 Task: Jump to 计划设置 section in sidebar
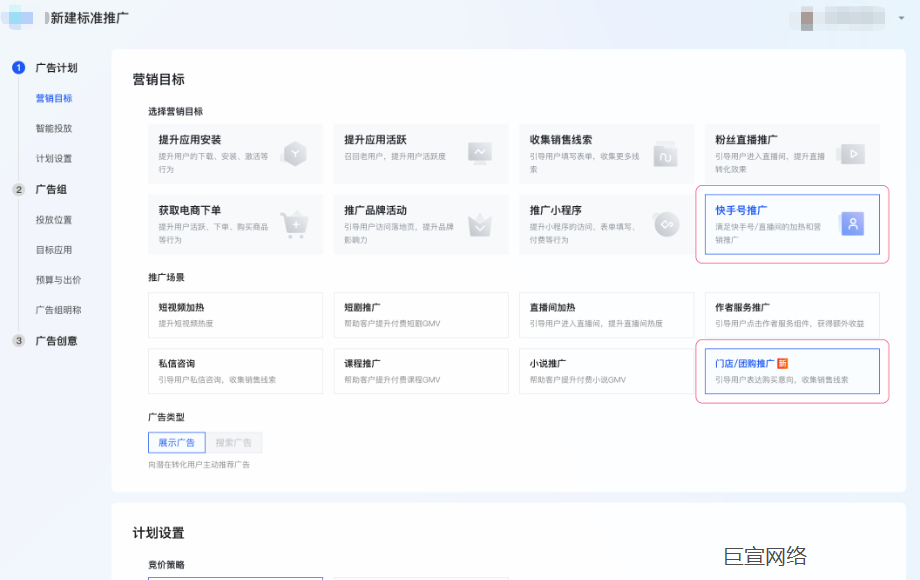tap(54, 159)
